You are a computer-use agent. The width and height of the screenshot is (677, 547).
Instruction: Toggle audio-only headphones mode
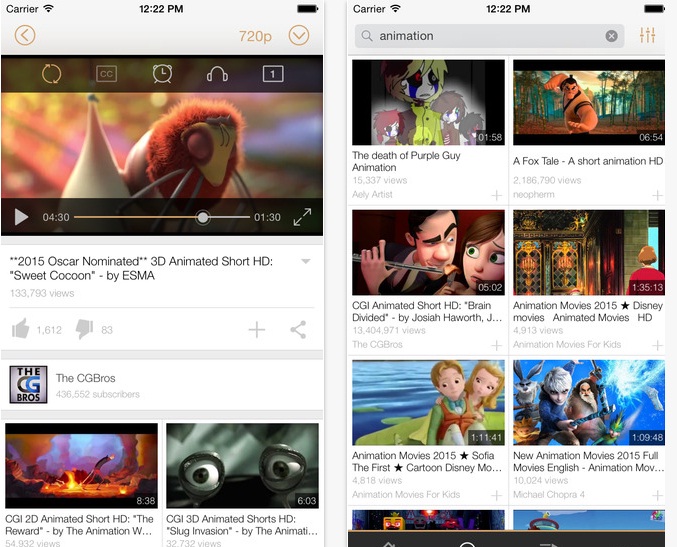coord(217,74)
